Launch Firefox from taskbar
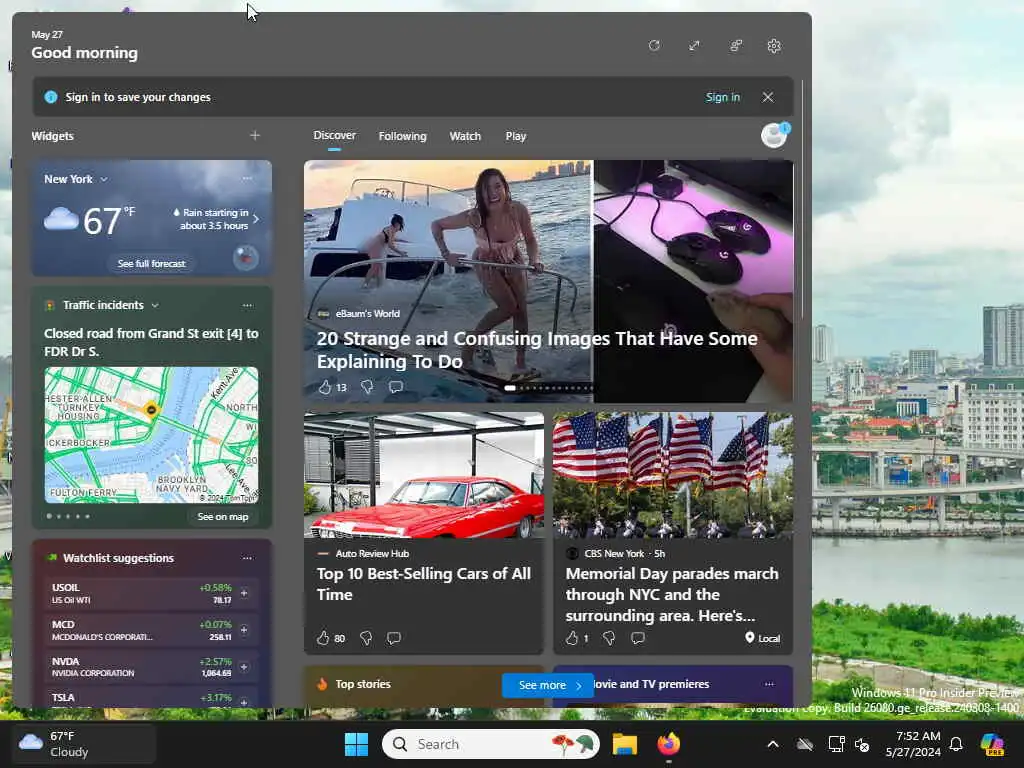The width and height of the screenshot is (1024, 768). point(668,744)
